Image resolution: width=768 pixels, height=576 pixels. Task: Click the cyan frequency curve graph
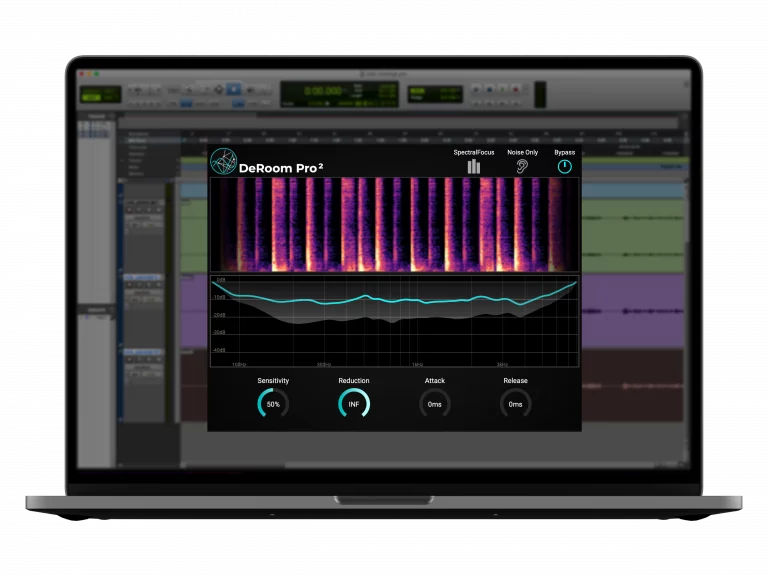(394, 321)
